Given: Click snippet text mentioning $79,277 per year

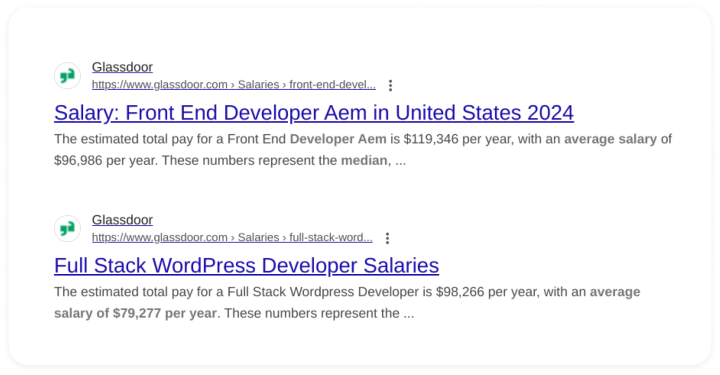Looking at the screenshot, I should pos(165,313).
